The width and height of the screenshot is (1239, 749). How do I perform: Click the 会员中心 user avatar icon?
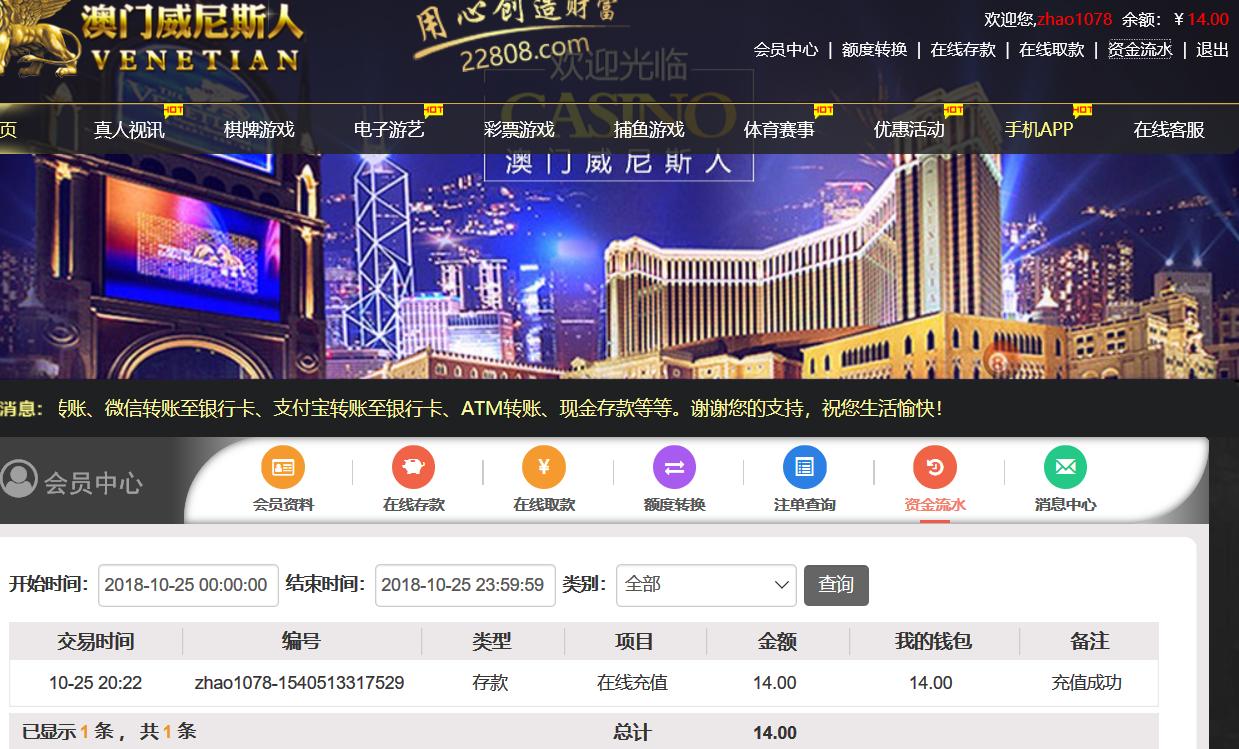[19, 479]
